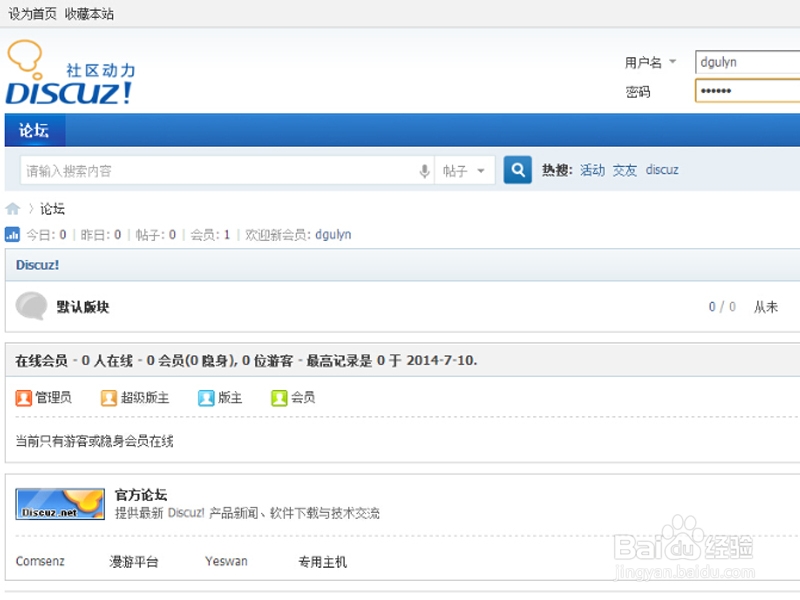
Task: Click the Discuz! logo
Action: tap(70, 72)
